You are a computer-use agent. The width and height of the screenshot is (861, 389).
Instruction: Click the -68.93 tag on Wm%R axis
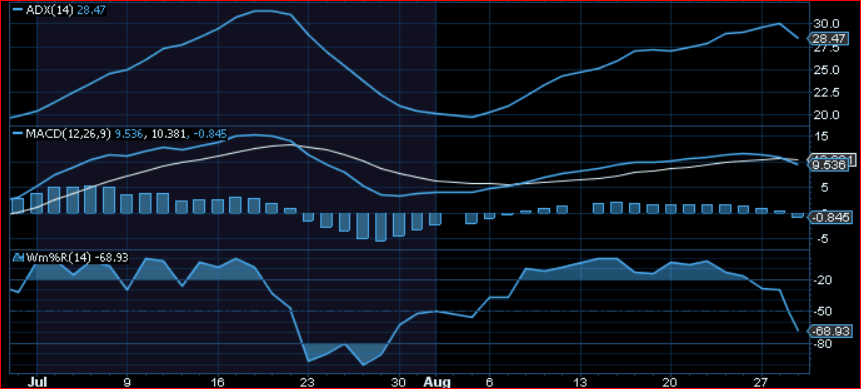(831, 331)
